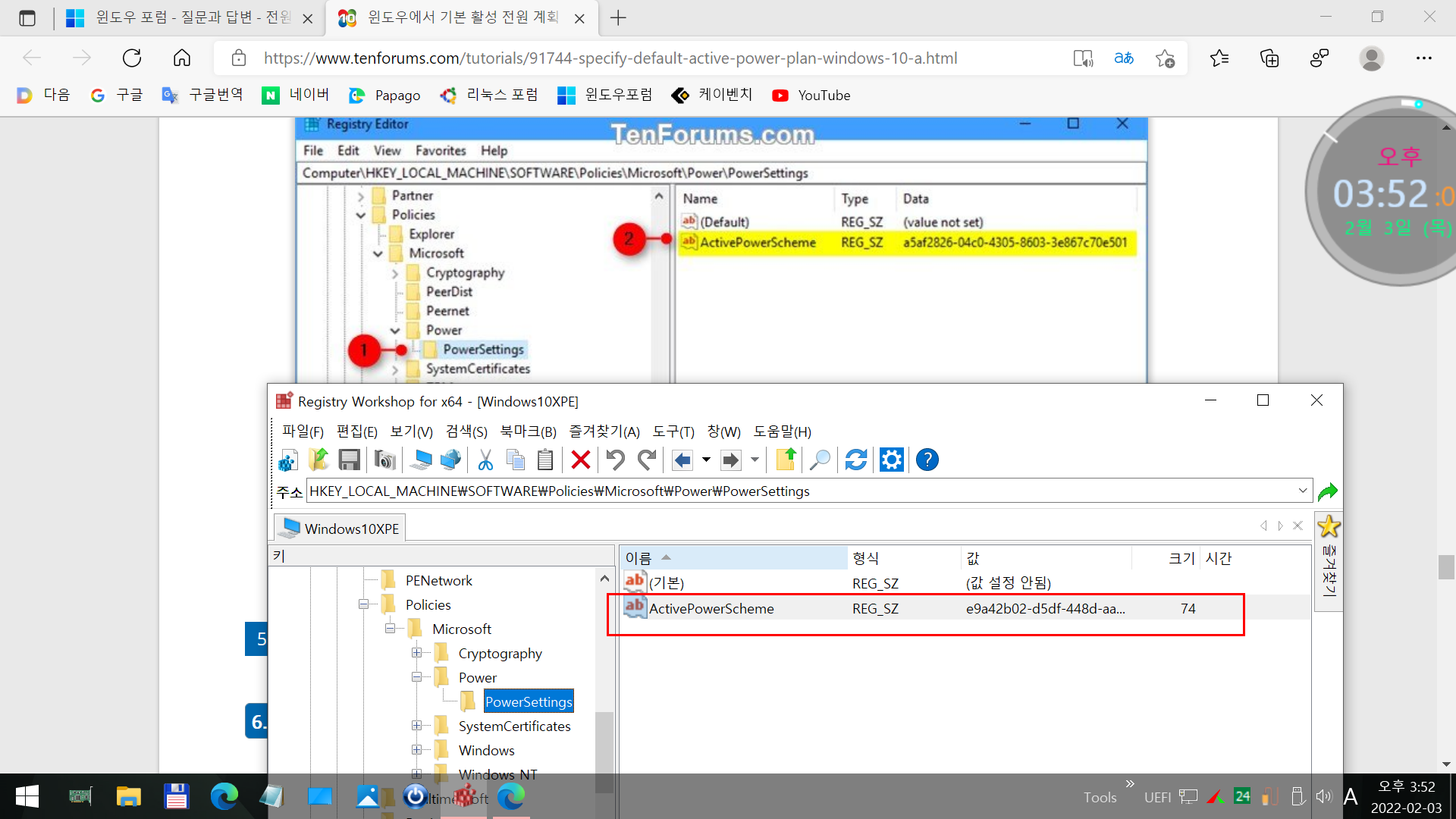1456x819 pixels.
Task: Open back history dropdown arrow
Action: [x=706, y=460]
